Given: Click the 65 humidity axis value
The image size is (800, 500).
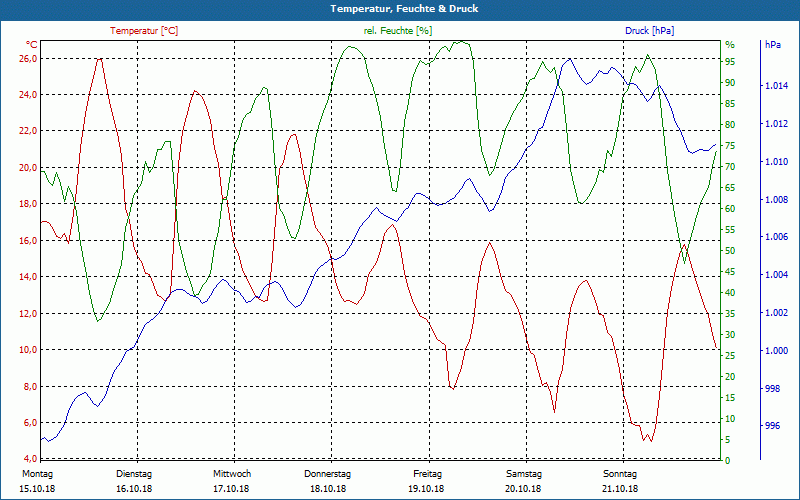Looking at the screenshot, I should tap(730, 188).
